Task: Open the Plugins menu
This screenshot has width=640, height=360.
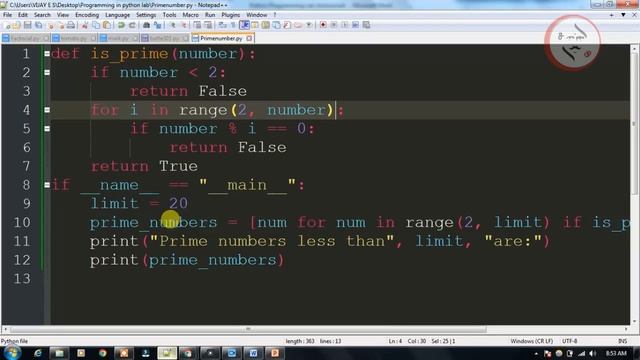Action: pyautogui.click(x=231, y=15)
